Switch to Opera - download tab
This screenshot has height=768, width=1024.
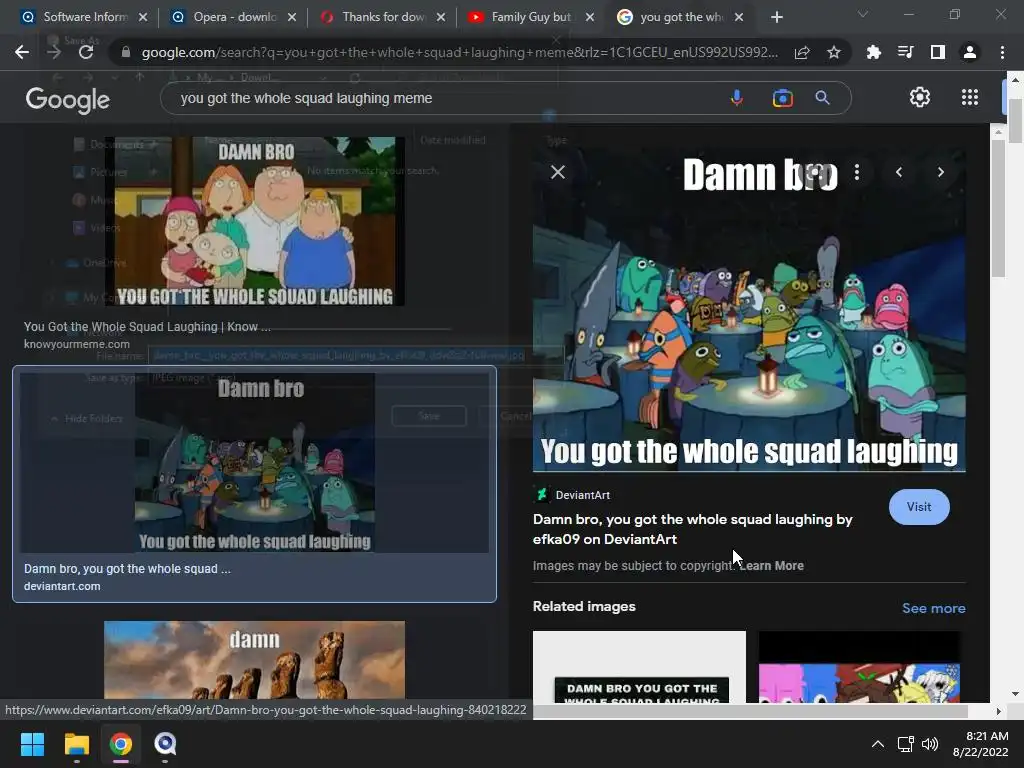click(234, 17)
